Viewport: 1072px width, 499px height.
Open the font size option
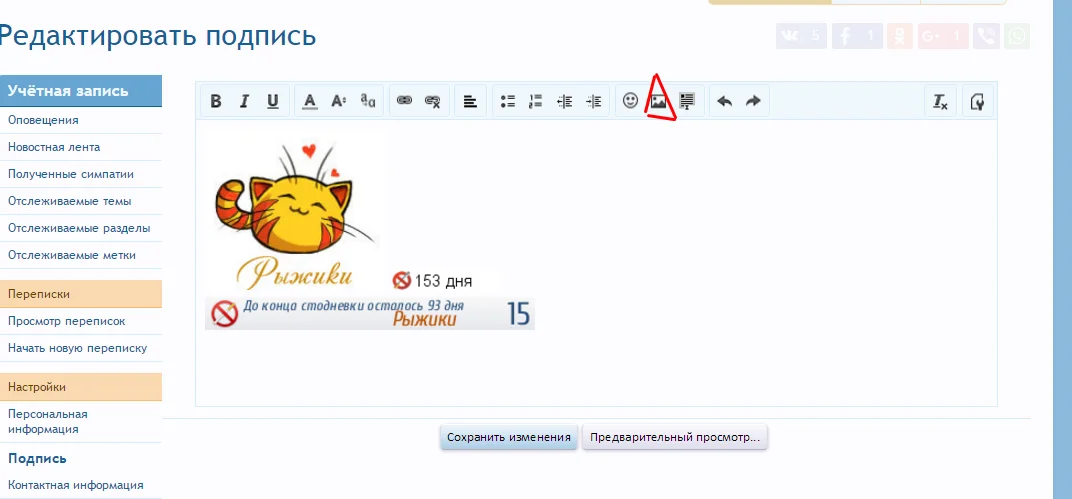click(x=339, y=101)
